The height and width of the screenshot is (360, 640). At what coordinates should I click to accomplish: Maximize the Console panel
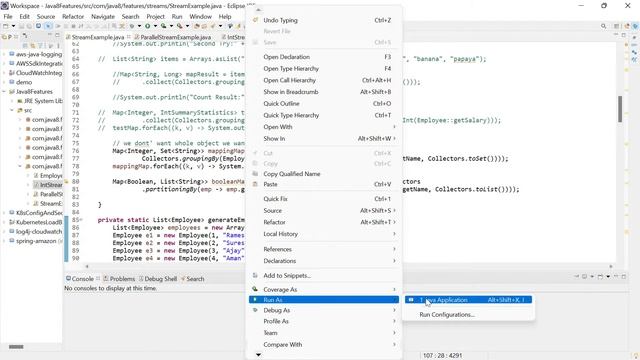pyautogui.click(x=624, y=277)
